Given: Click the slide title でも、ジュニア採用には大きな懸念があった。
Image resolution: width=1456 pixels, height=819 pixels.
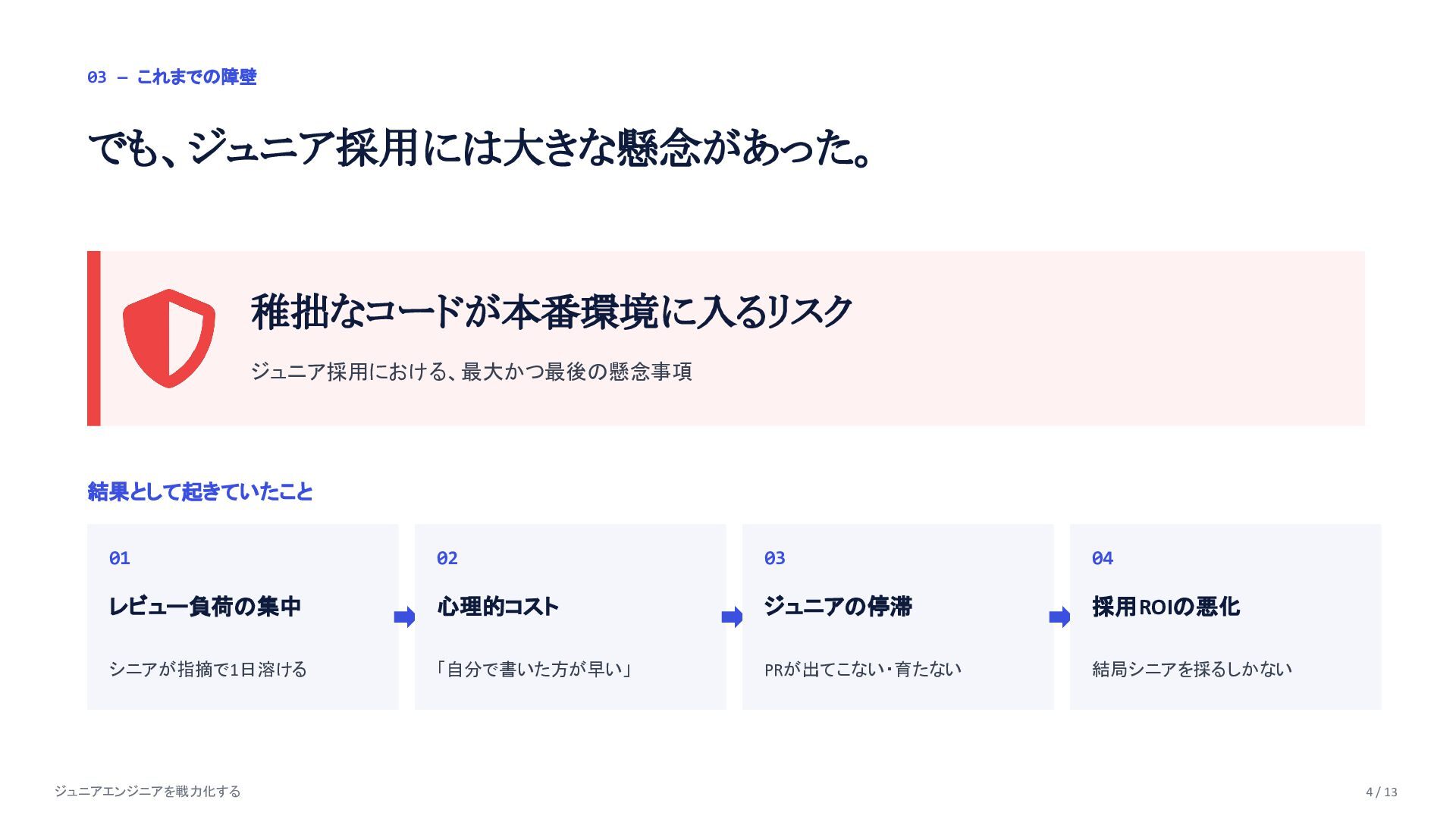Looking at the screenshot, I should tap(481, 148).
